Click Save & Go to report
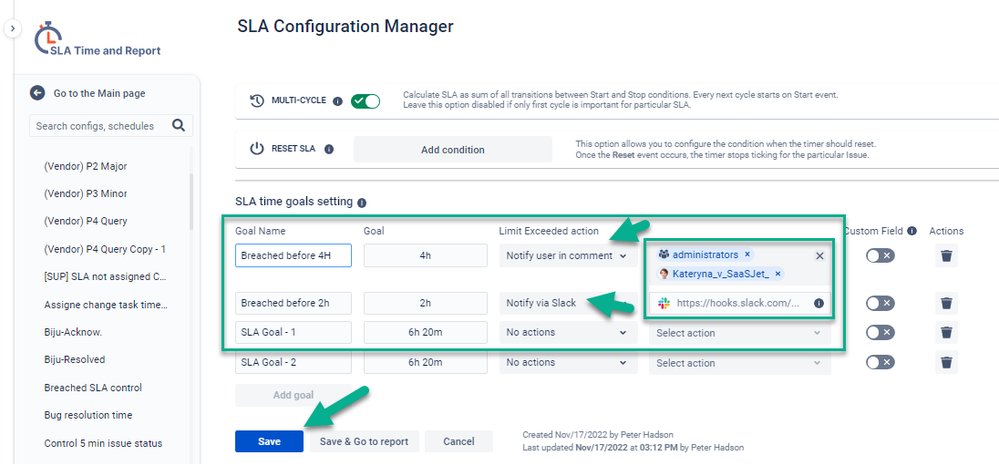This screenshot has height=468, width=999. (364, 441)
